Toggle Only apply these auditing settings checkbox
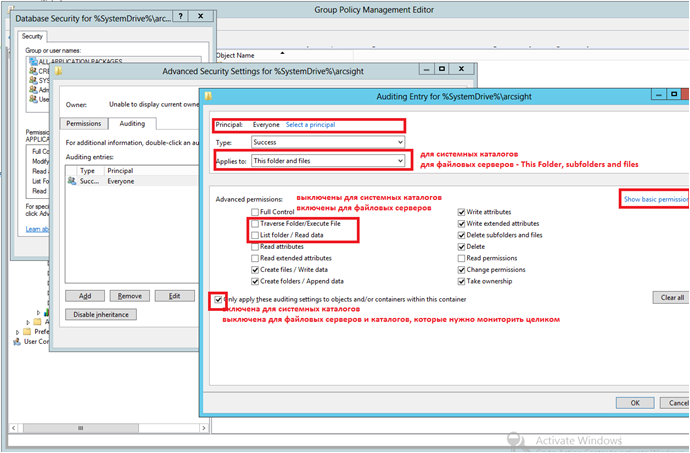The width and height of the screenshot is (690, 453). pyautogui.click(x=218, y=299)
